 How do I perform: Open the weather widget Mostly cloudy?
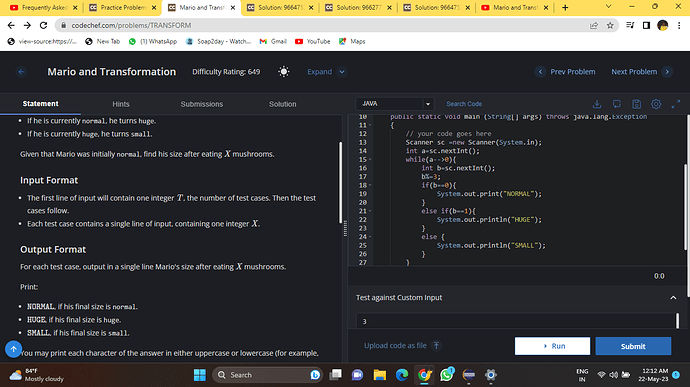[x=36, y=375]
